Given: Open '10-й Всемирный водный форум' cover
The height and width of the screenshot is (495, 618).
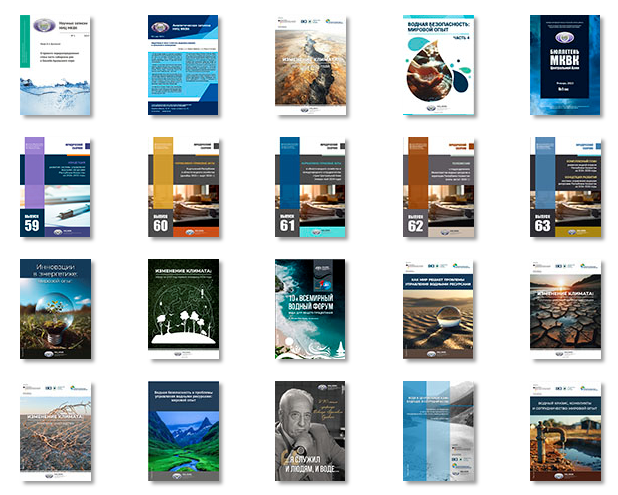Looking at the screenshot, I should click(308, 310).
